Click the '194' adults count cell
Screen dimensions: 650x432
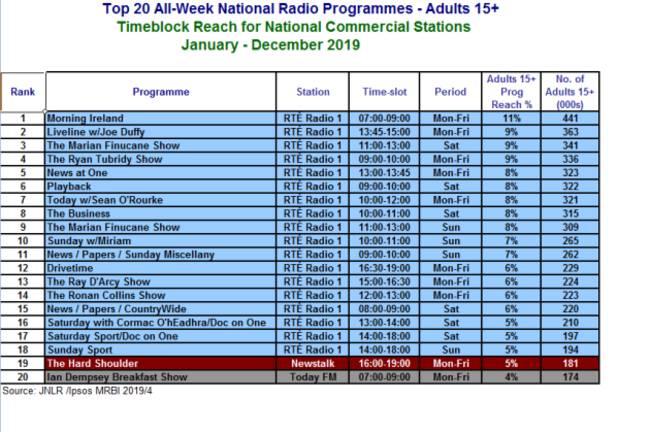pos(570,350)
